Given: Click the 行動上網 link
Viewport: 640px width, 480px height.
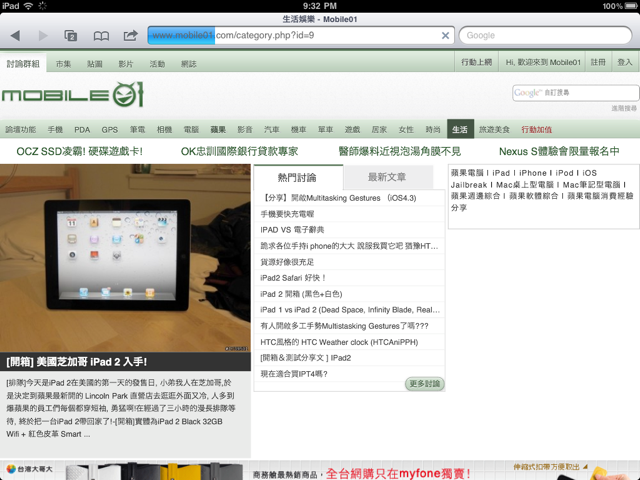Looking at the screenshot, I should [476, 62].
